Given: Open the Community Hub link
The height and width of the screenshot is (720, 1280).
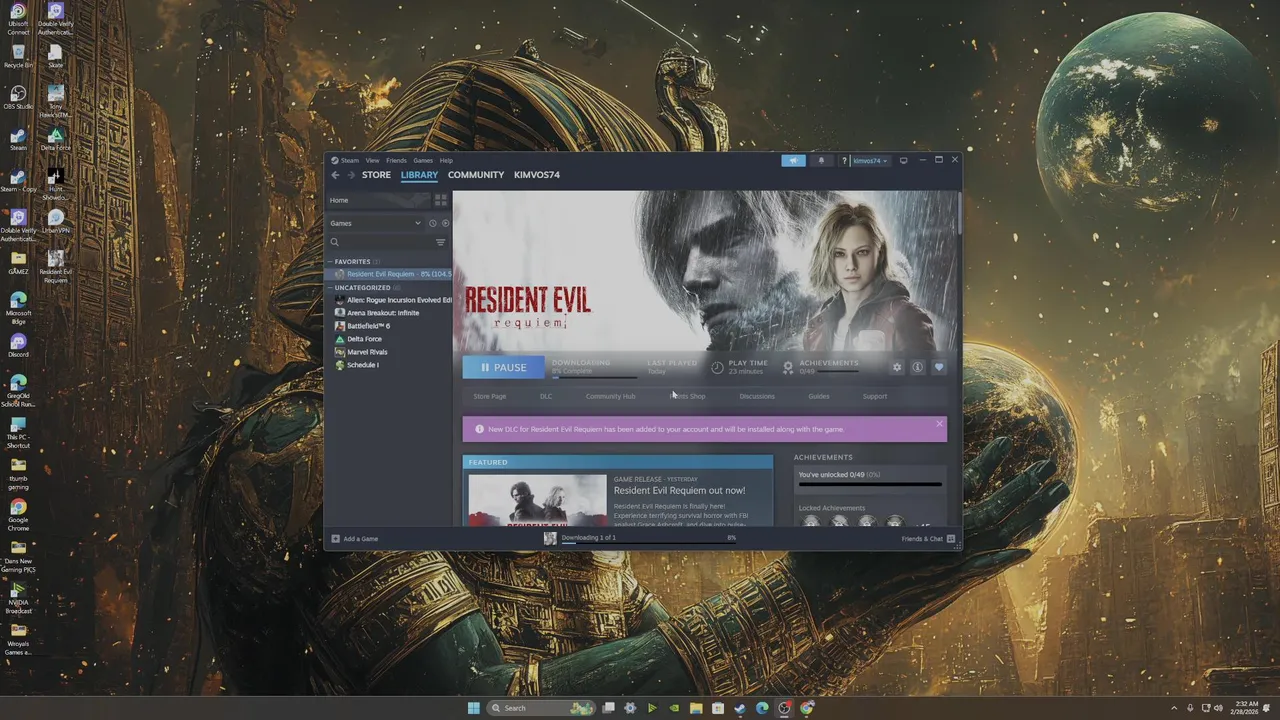Looking at the screenshot, I should click(610, 396).
